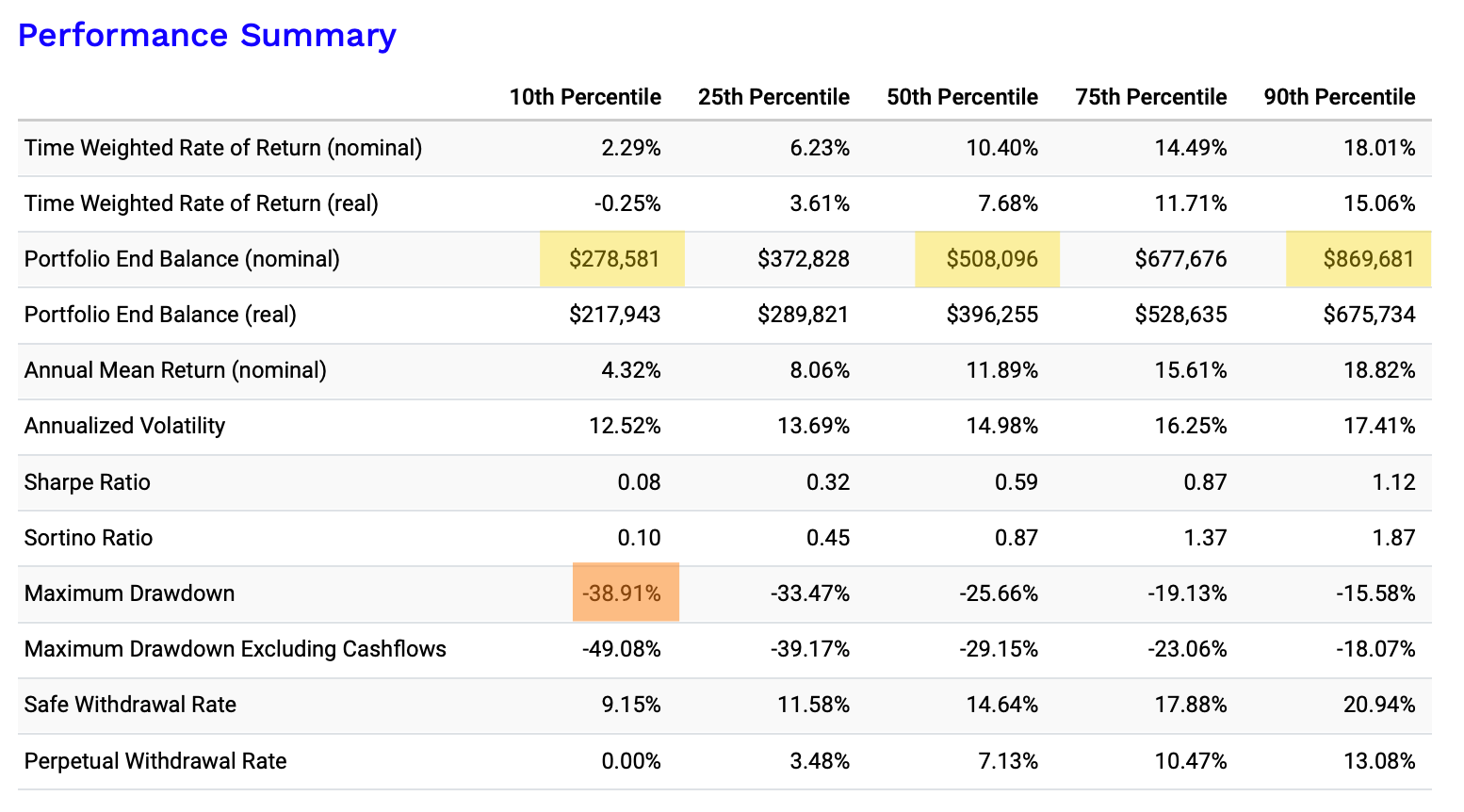Viewport: 1464px width, 812px height.
Task: Select the 25th Percentile column header
Action: coord(773,97)
